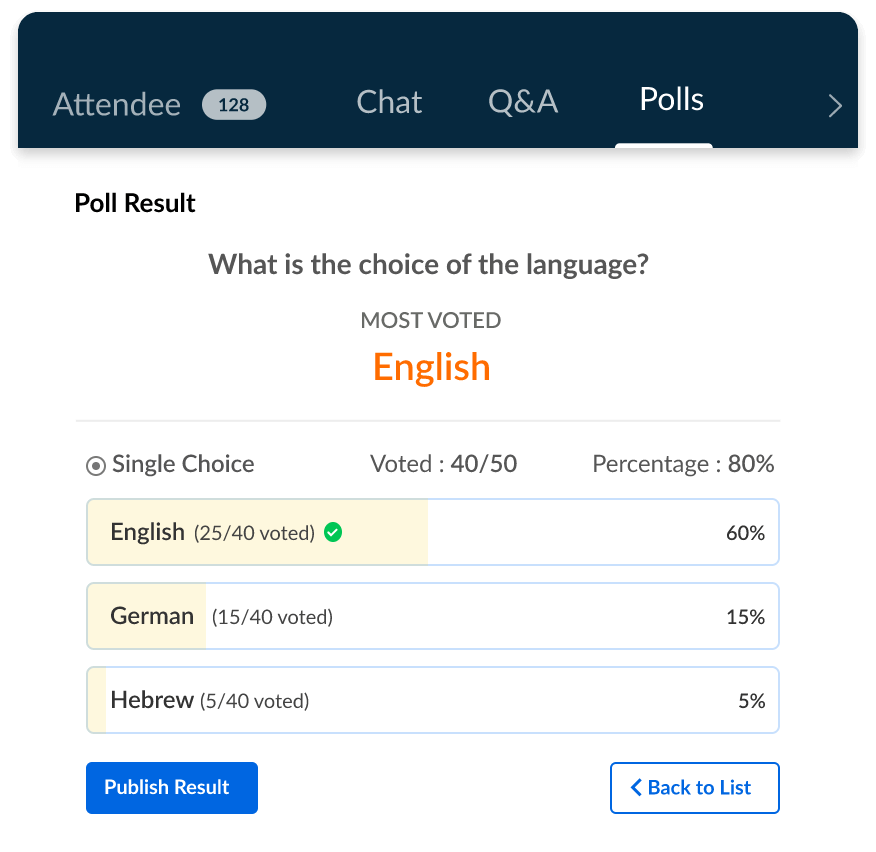Click the attendee count badge 128
876x852 pixels.
[x=233, y=105]
